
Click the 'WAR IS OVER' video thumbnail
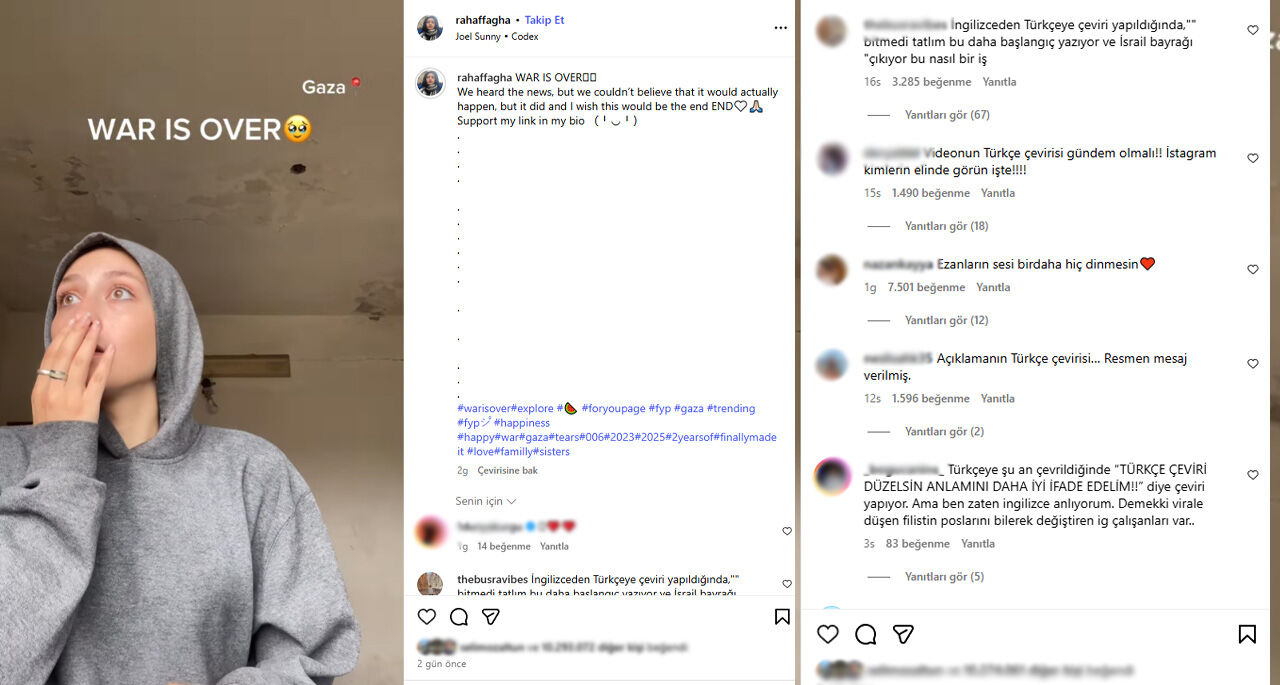coord(200,342)
